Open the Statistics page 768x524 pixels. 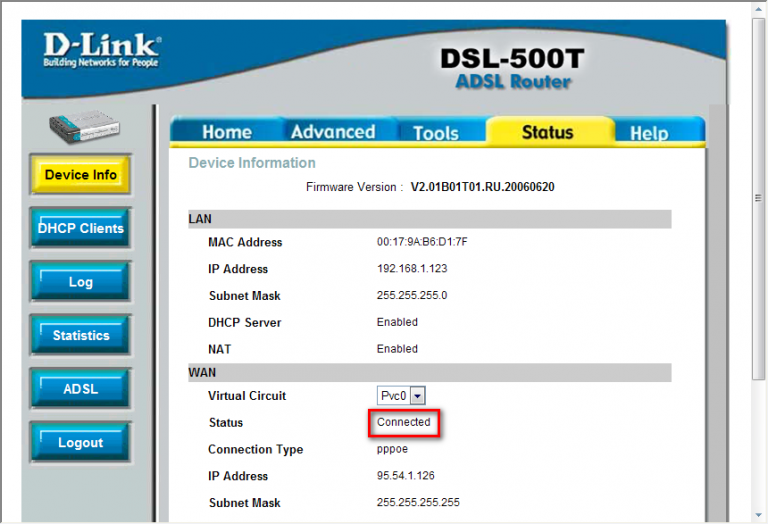tap(81, 335)
